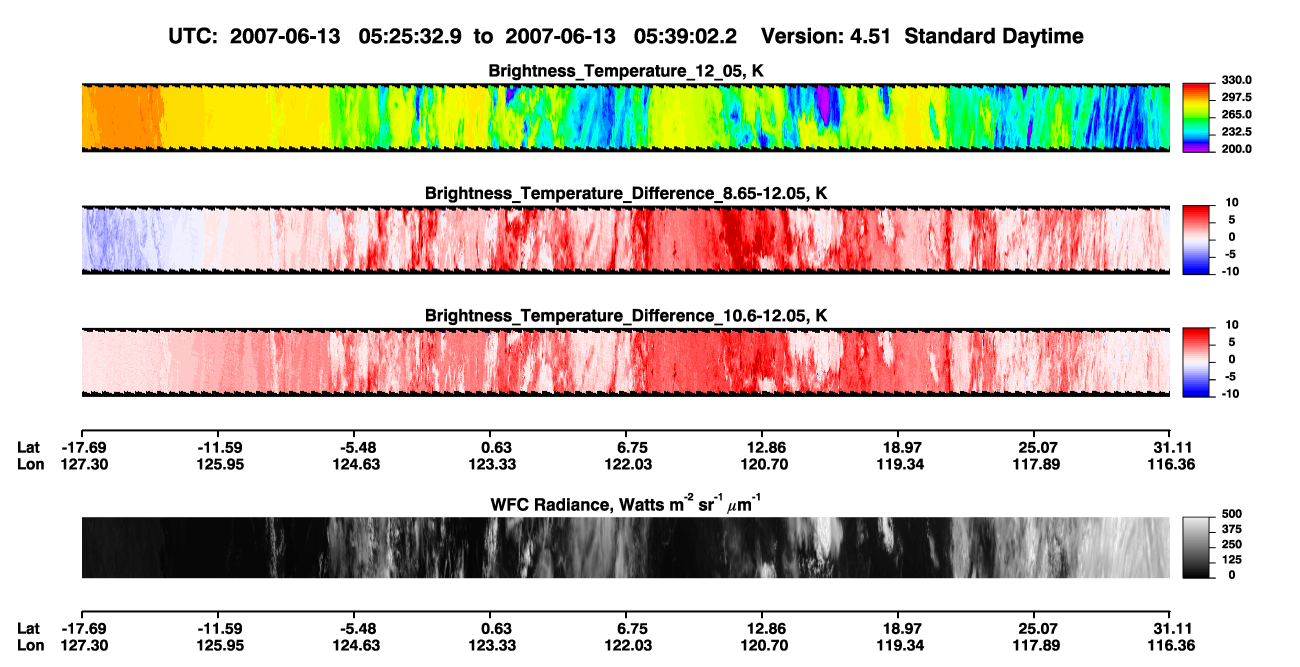The width and height of the screenshot is (1300, 667).
Task: Click latitude '0.63' on the upper axis
Action: coord(493,447)
